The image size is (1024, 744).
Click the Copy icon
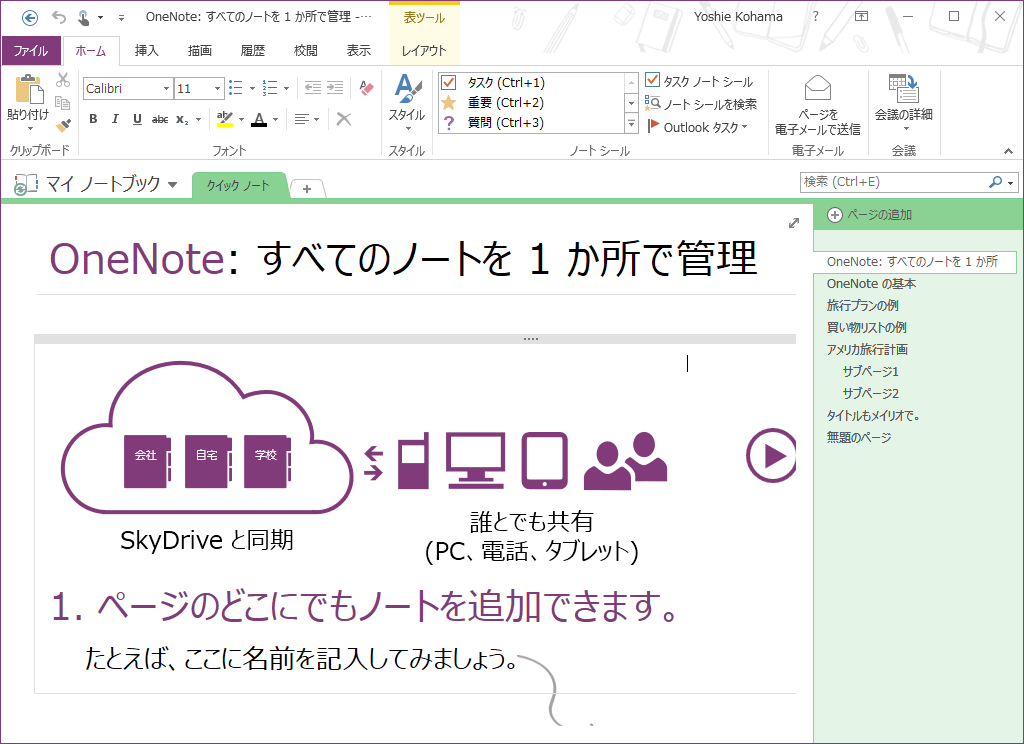[x=63, y=103]
